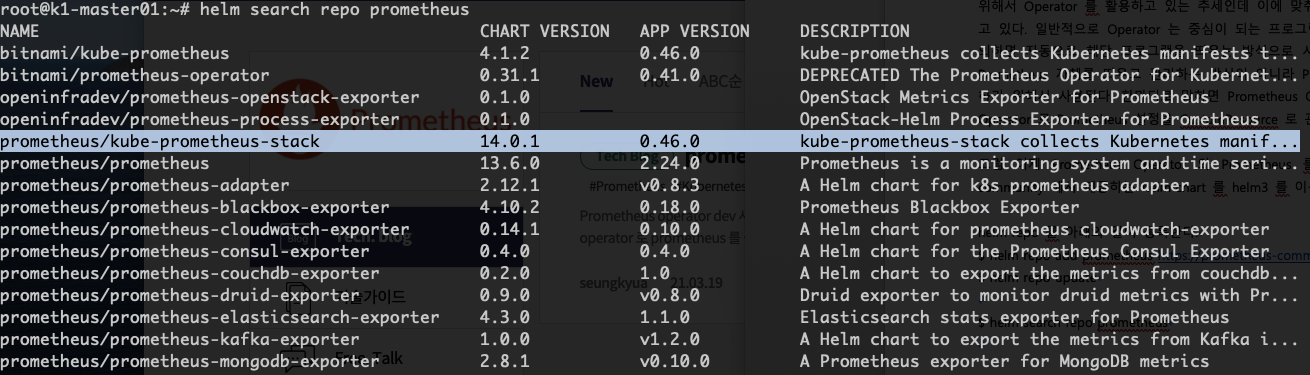Click the NAME column header
Image resolution: width=1310 pixels, height=375 pixels.
tap(20, 31)
